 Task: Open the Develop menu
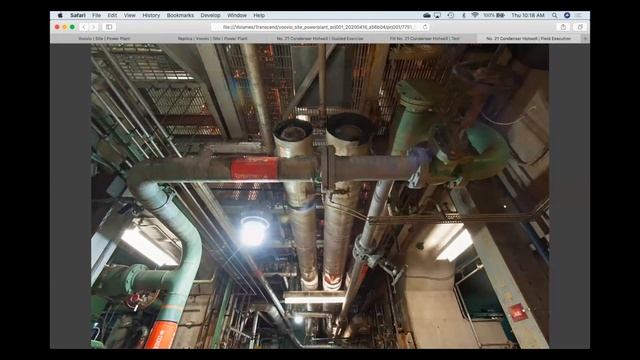[x=210, y=15]
